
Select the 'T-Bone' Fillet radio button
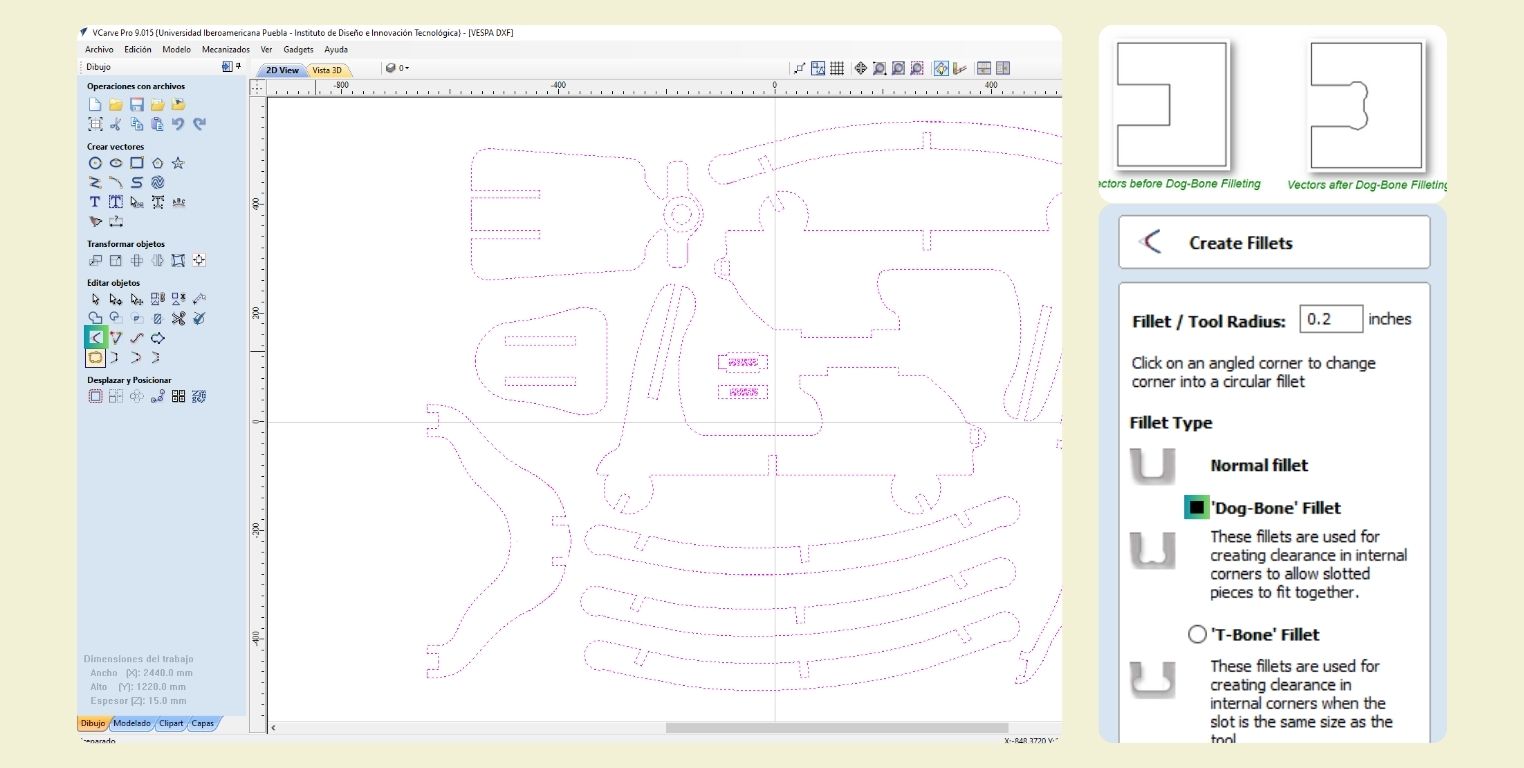pyautogui.click(x=1197, y=634)
